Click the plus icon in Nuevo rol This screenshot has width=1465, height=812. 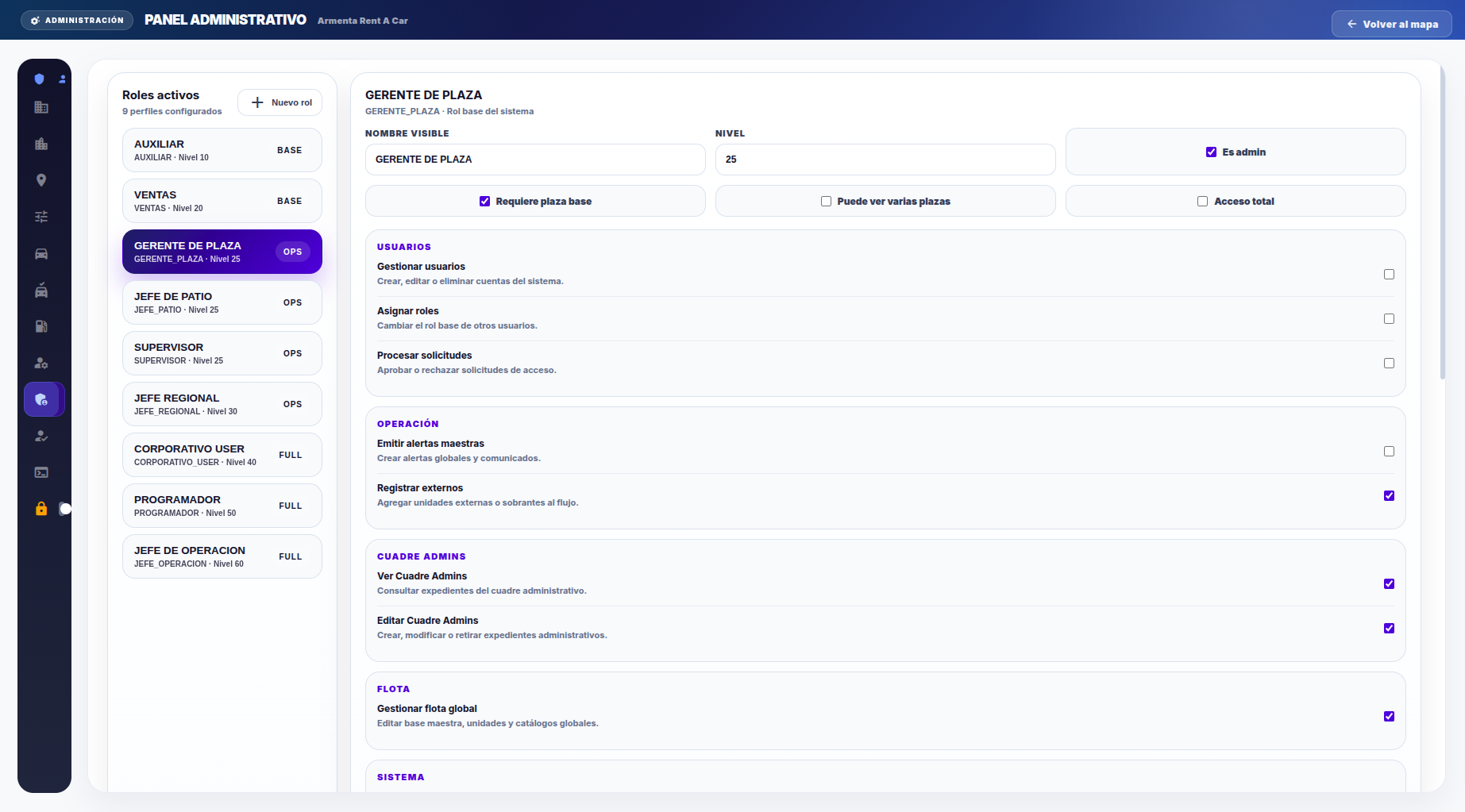257,102
